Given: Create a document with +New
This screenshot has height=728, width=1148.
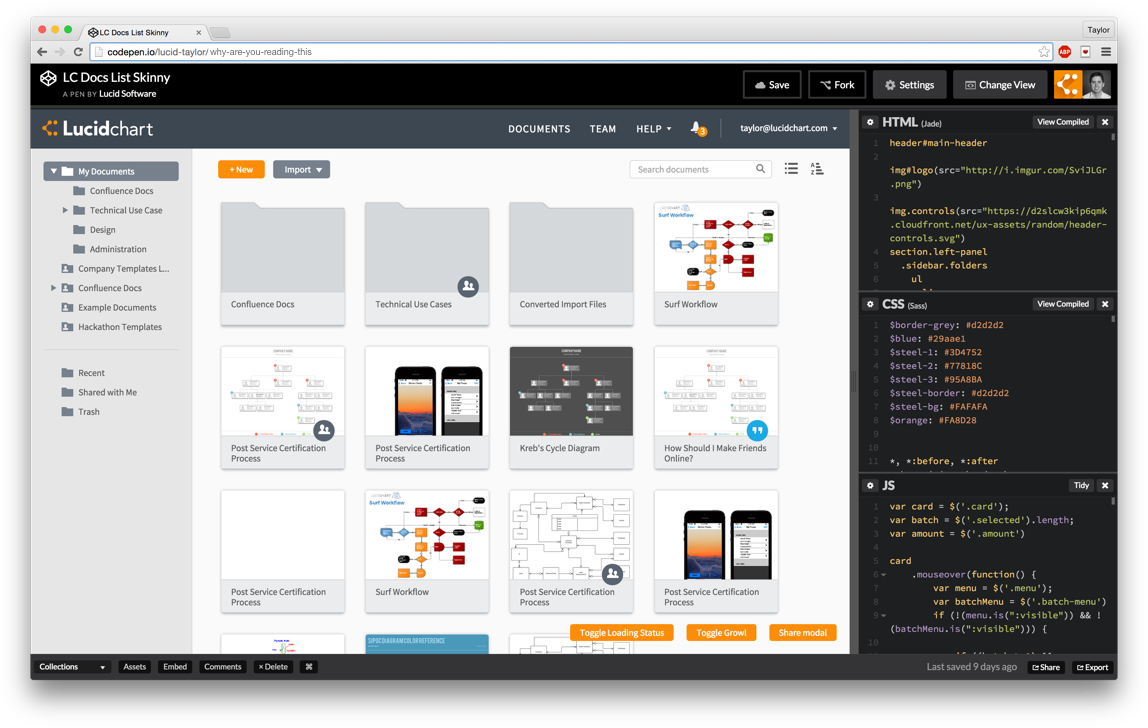Looking at the screenshot, I should 241,169.
